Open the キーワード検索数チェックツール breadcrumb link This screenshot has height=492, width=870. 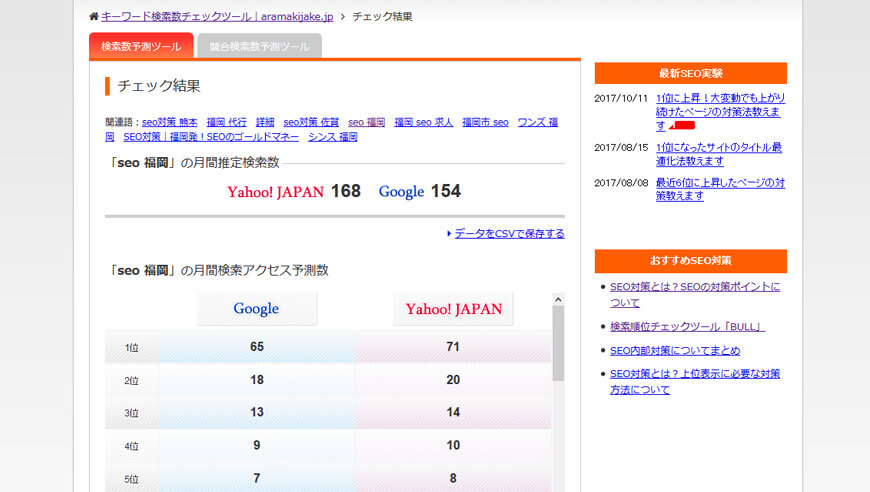217,17
